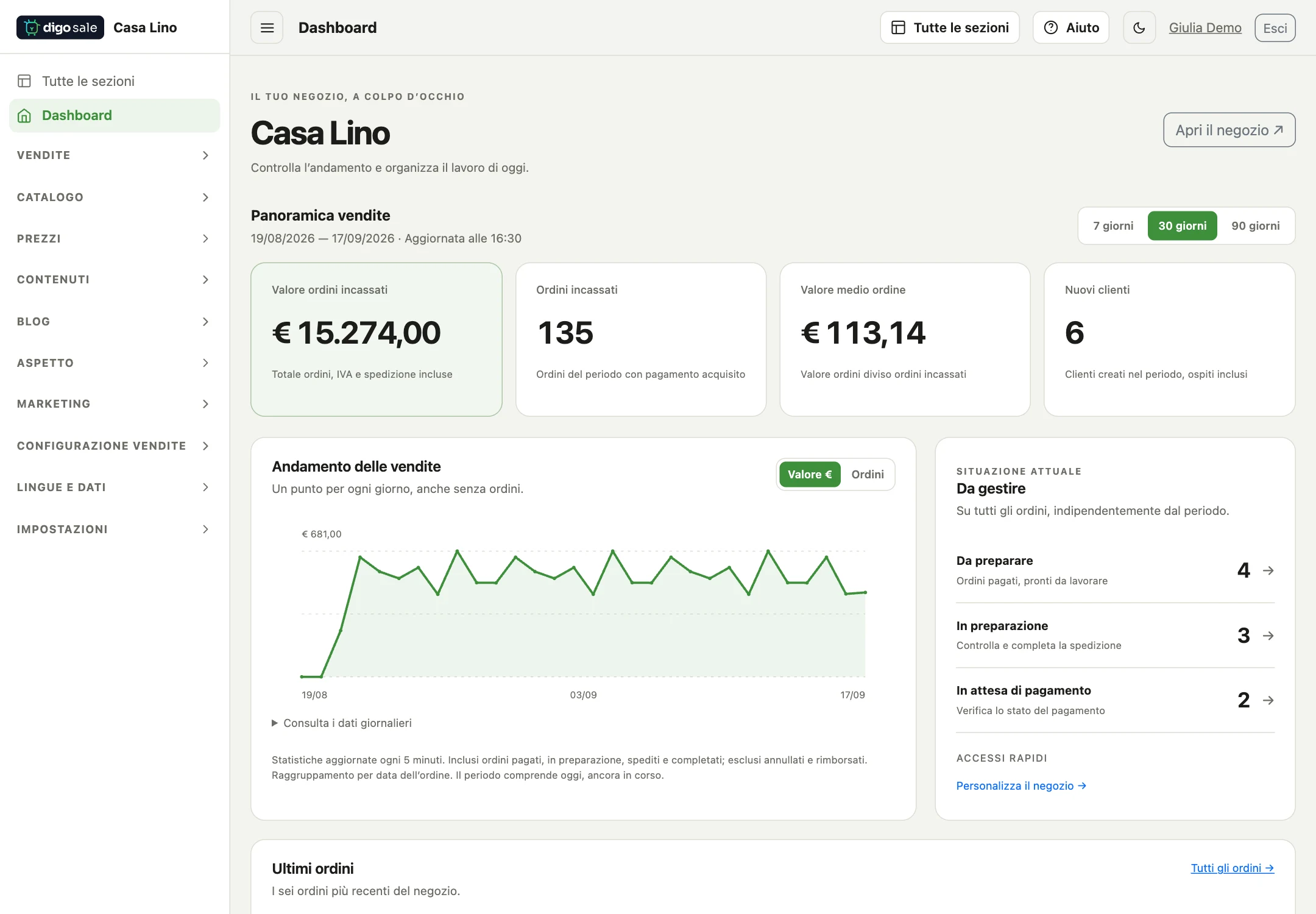Expand the CATALOGO section

pos(115,197)
